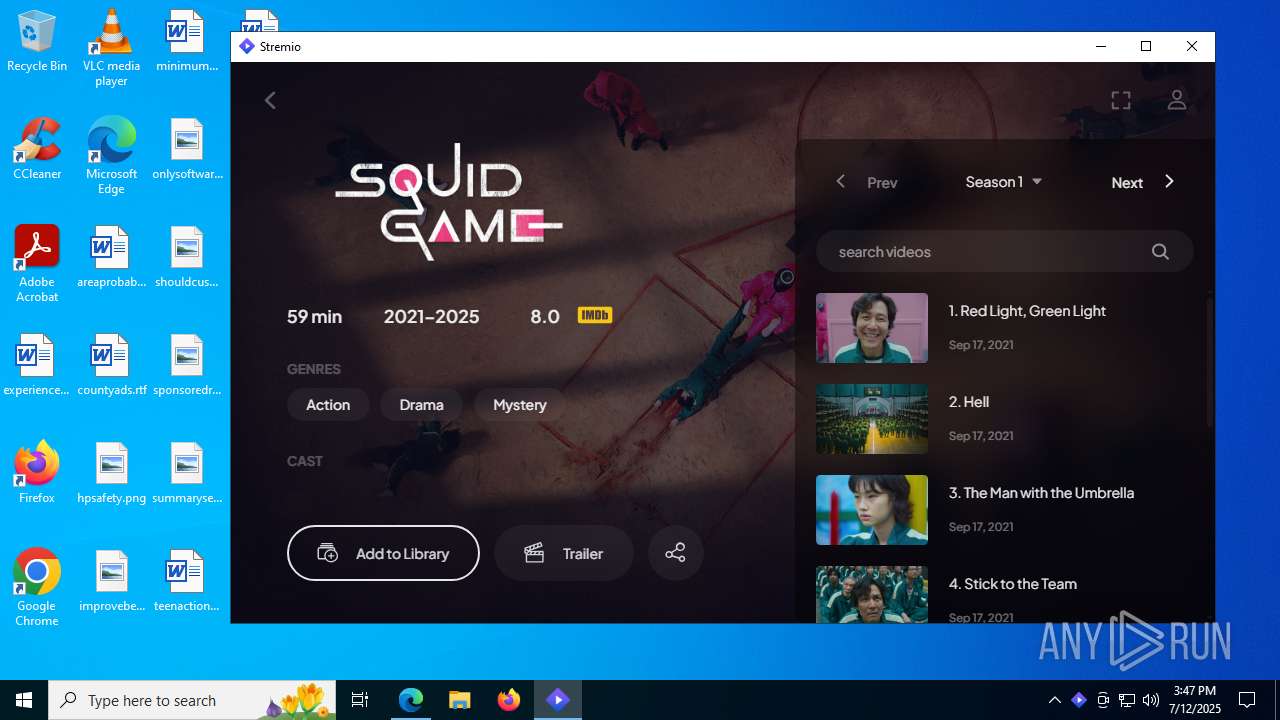Viewport: 1280px width, 720px height.
Task: Click the search videos input field
Action: coord(1004,252)
